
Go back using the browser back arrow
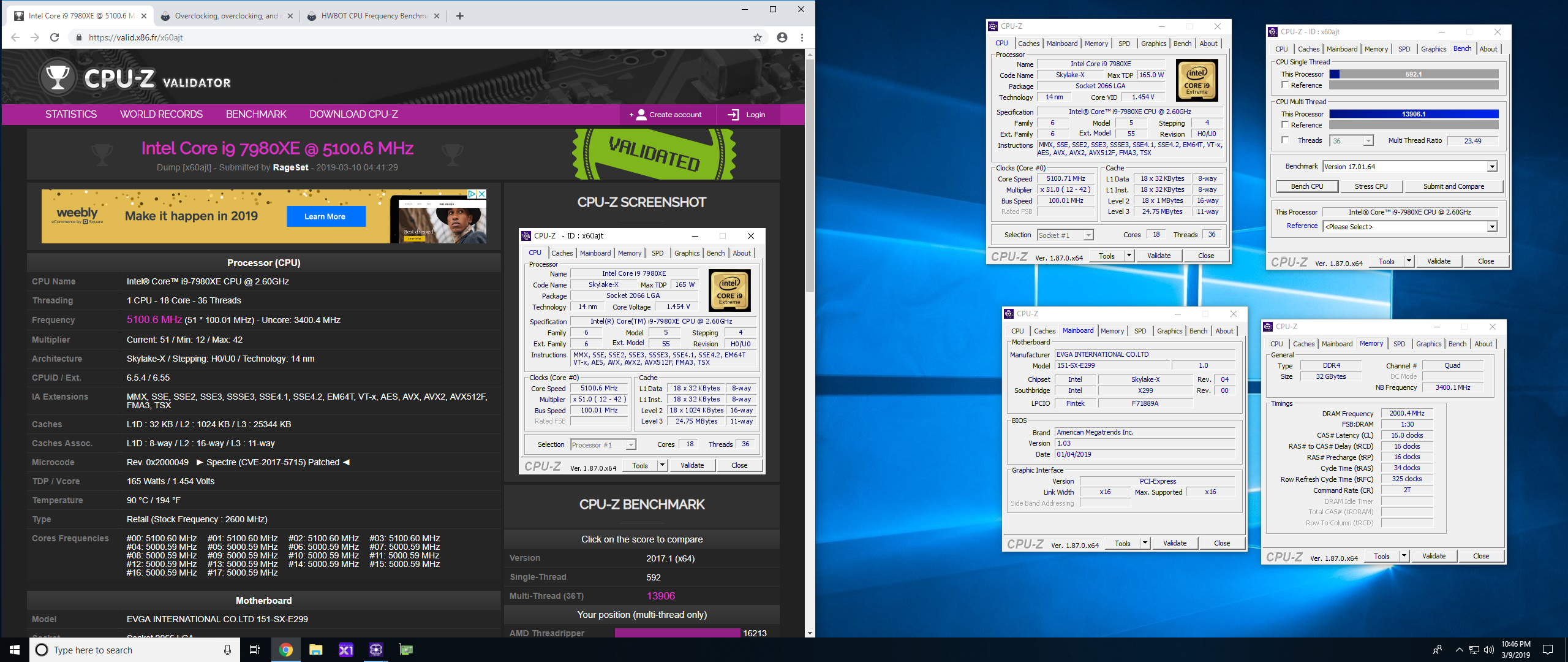[x=15, y=37]
